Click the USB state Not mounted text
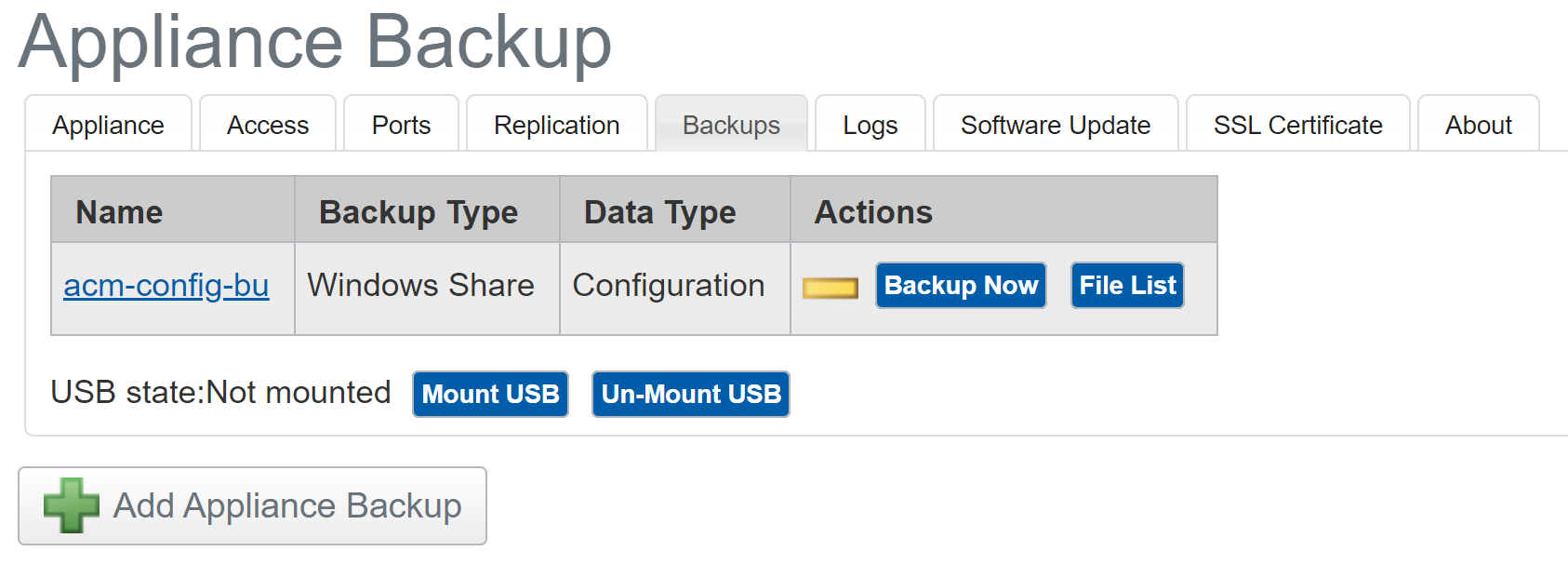The image size is (1568, 565). click(222, 392)
